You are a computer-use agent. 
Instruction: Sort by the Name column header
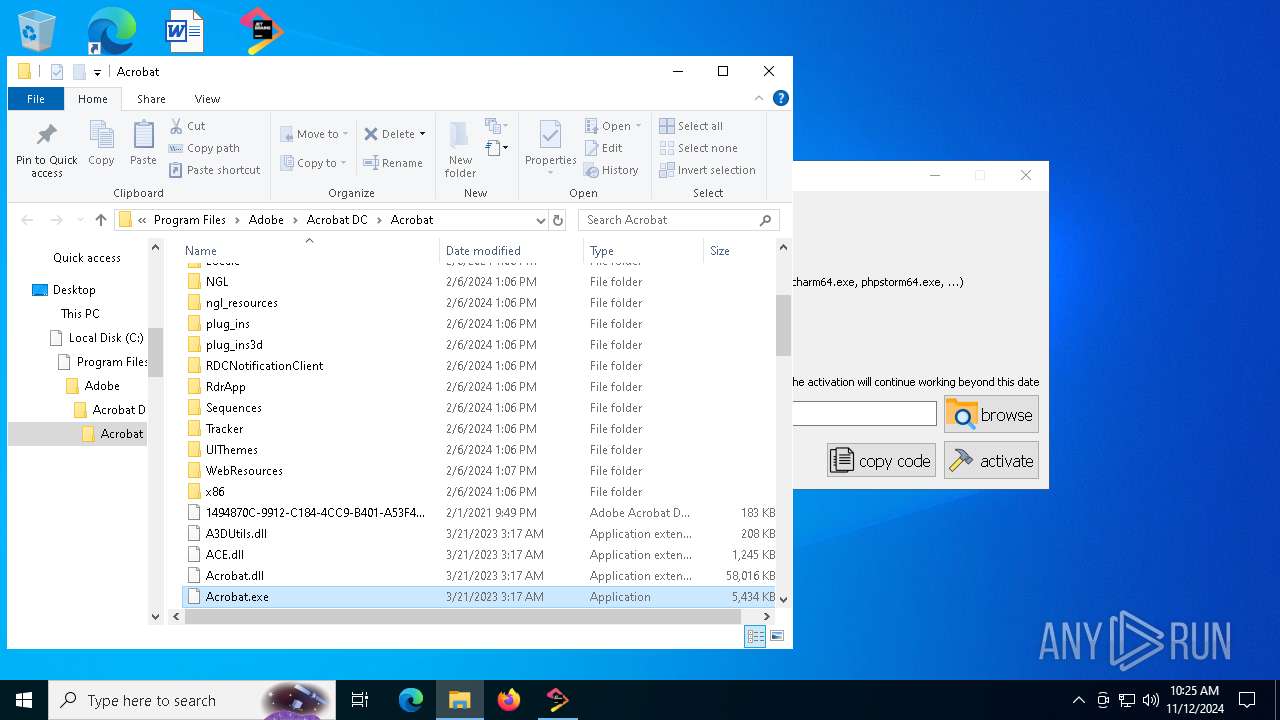tap(310, 251)
